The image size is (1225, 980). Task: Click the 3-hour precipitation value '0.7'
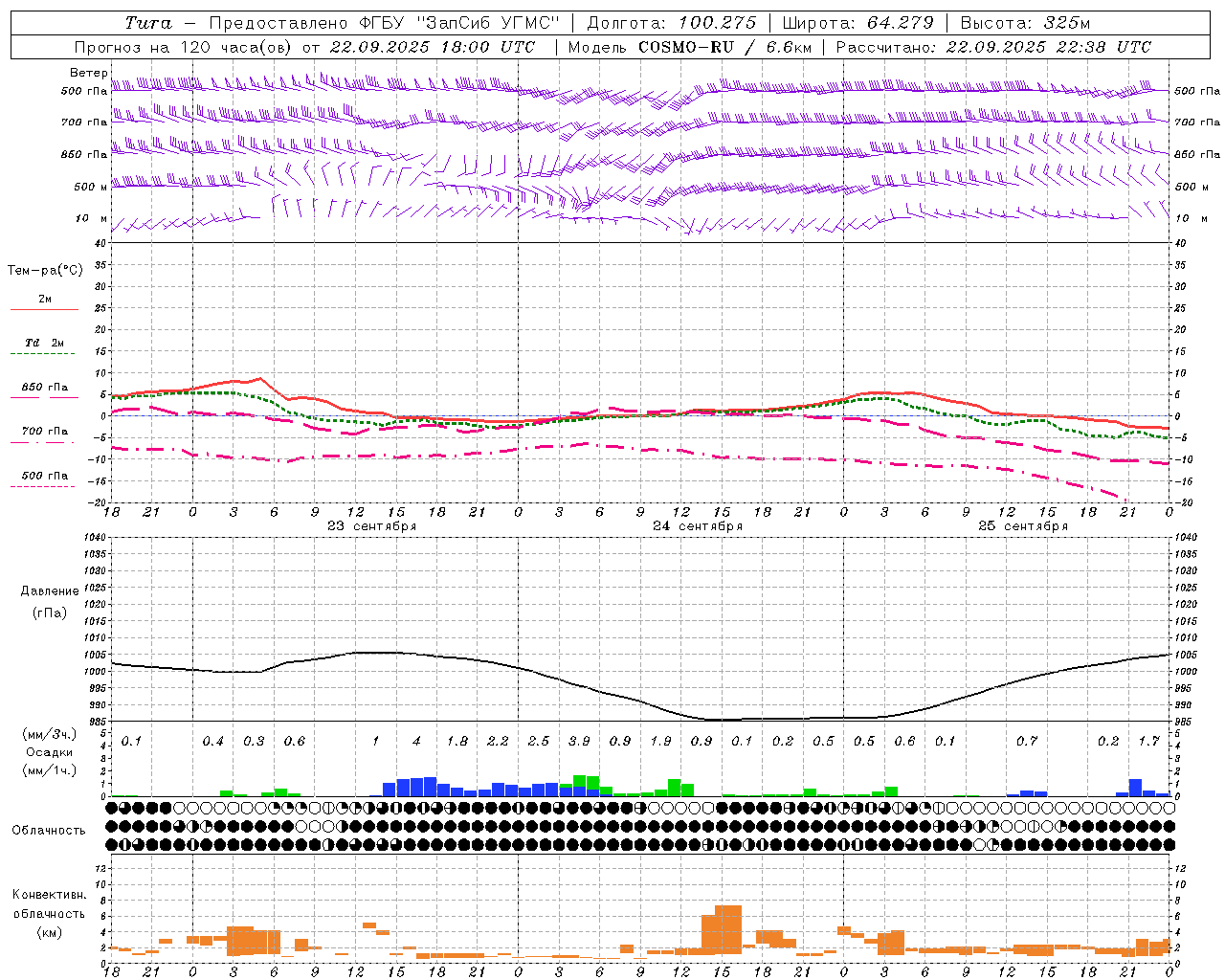[1027, 742]
